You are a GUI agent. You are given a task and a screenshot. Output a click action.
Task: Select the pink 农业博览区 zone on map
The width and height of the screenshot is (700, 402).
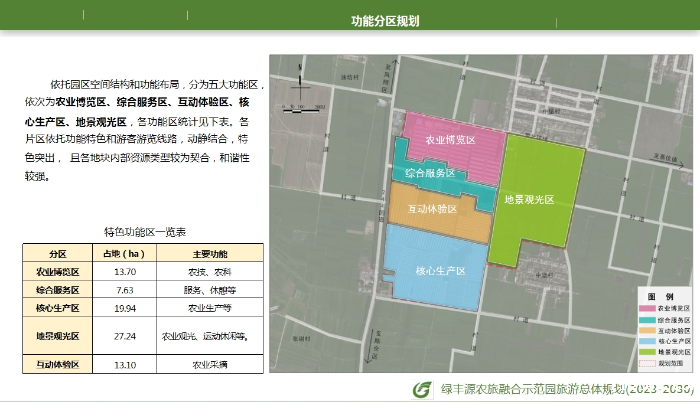(x=449, y=142)
